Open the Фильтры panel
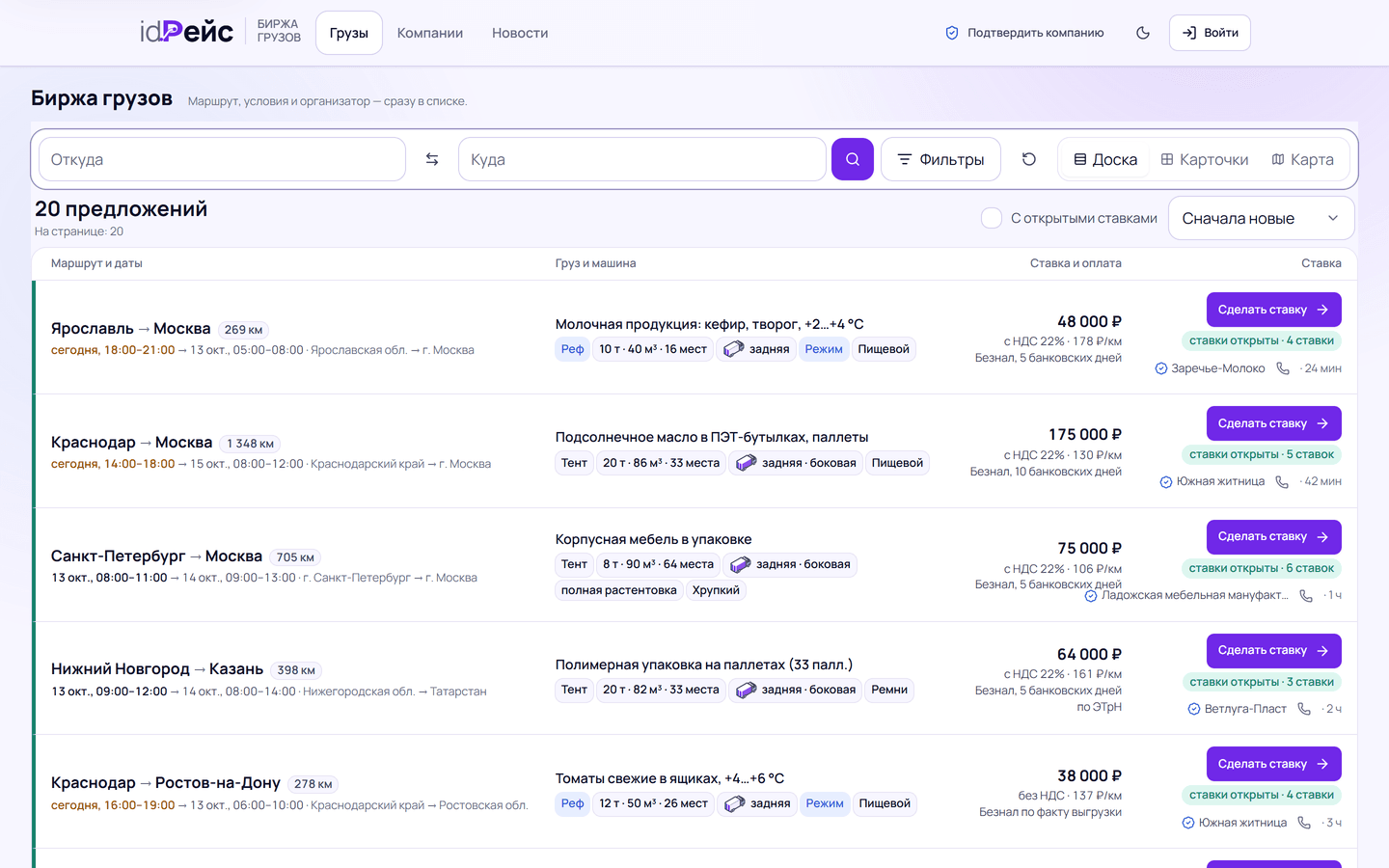This screenshot has height=868, width=1389. (940, 159)
